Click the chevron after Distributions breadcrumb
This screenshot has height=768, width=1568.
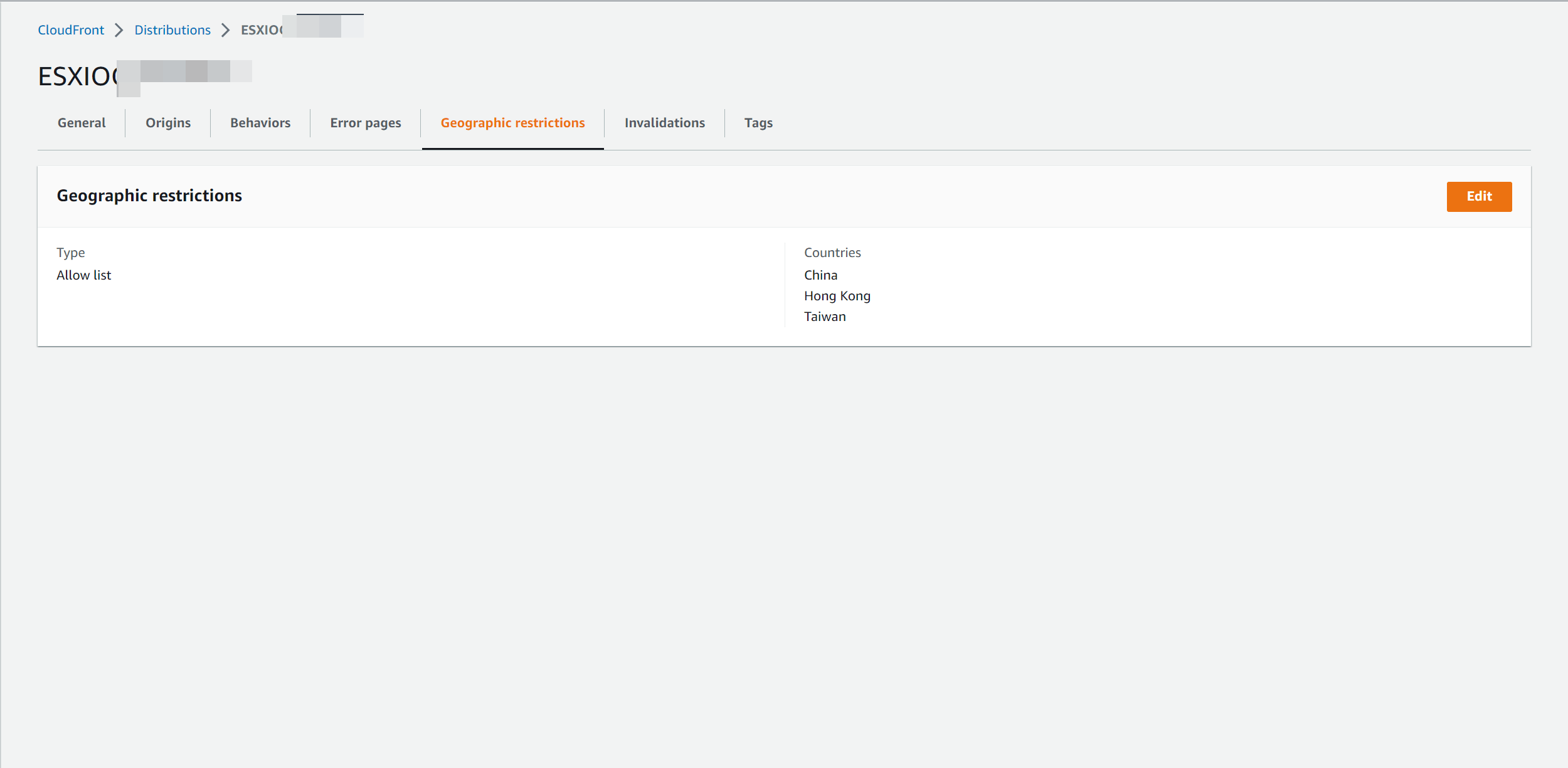click(225, 29)
